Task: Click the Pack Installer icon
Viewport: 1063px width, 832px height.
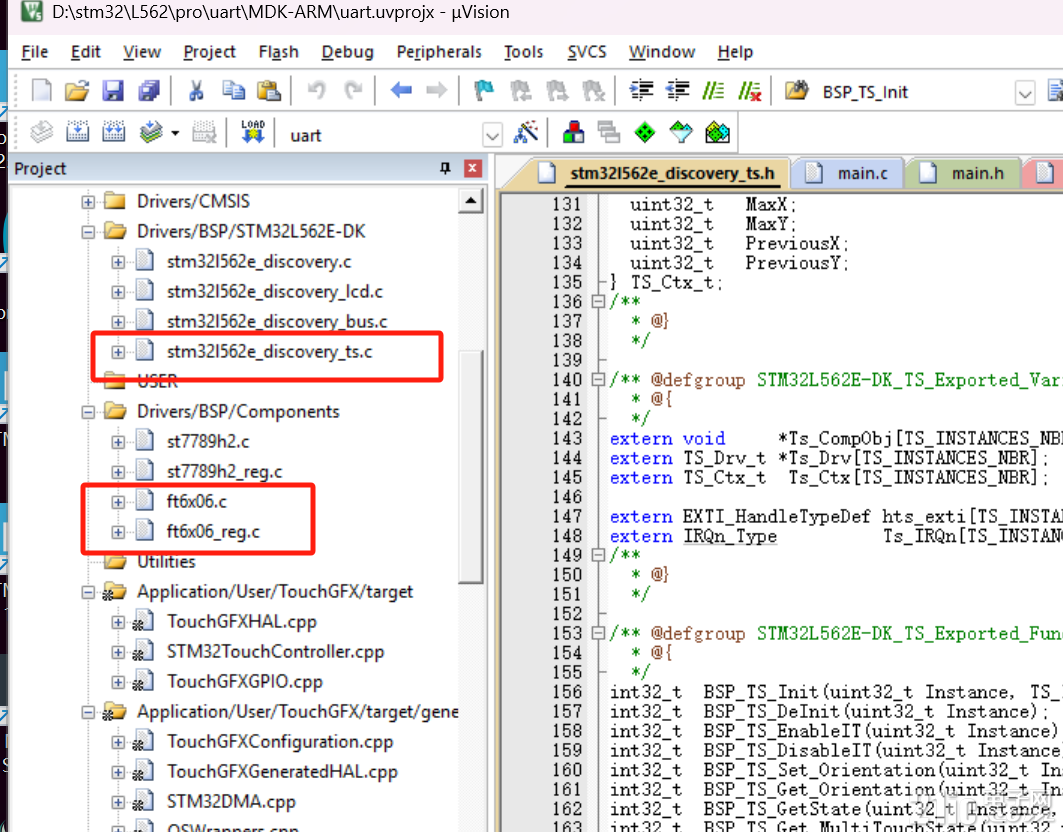Action: [x=717, y=132]
